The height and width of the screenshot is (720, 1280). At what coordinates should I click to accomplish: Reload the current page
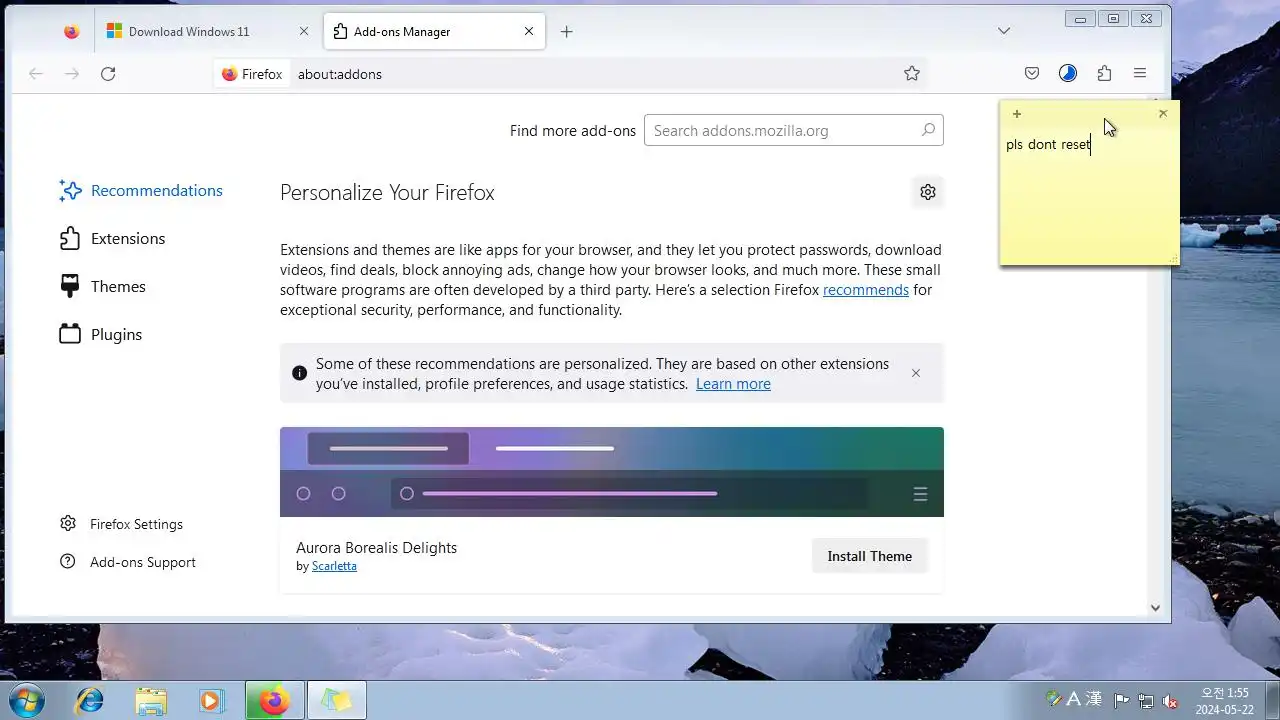click(108, 73)
